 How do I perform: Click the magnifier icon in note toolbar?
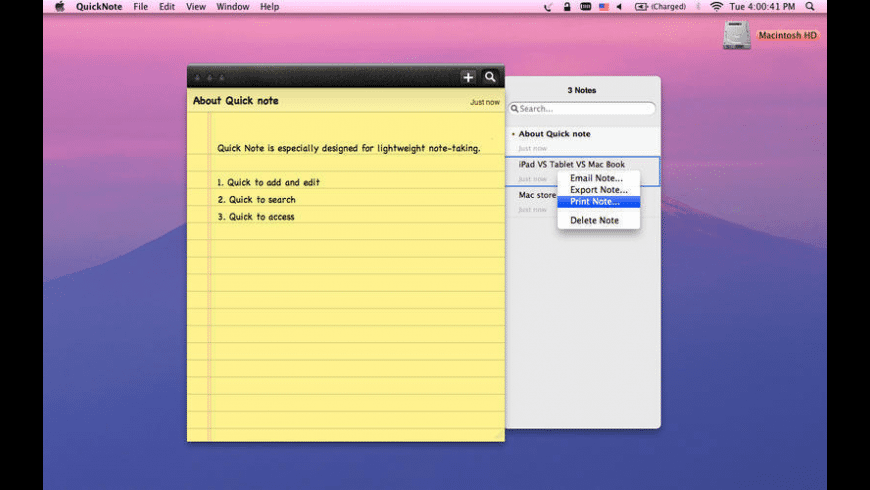point(490,77)
